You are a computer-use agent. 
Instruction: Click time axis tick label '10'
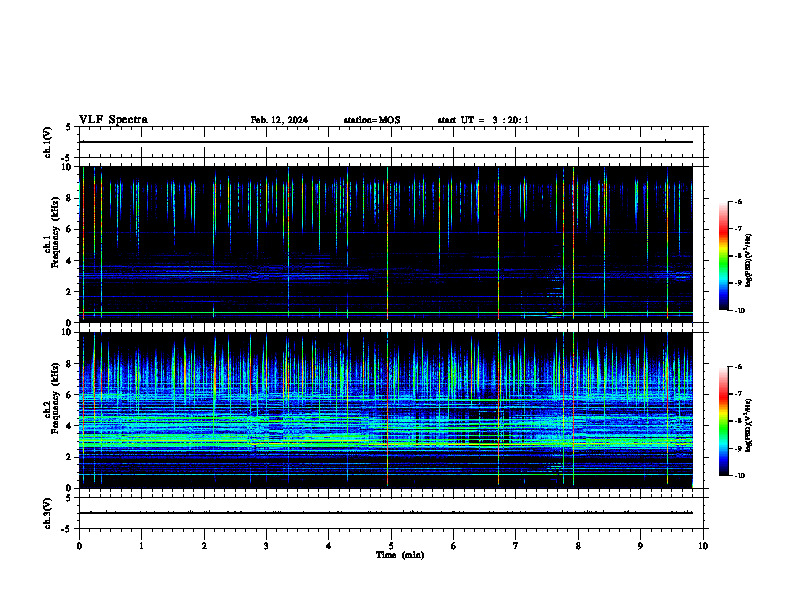click(703, 546)
